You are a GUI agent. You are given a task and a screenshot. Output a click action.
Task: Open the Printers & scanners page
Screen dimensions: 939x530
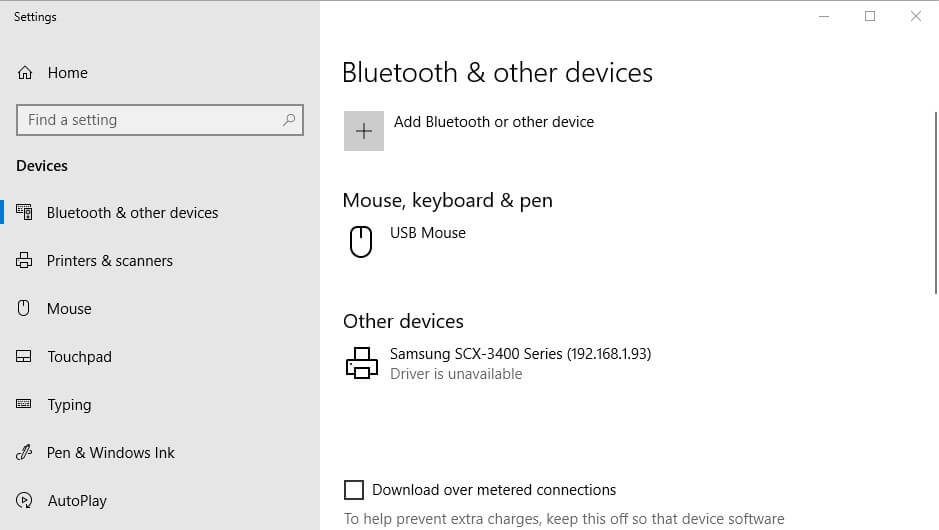click(x=110, y=261)
